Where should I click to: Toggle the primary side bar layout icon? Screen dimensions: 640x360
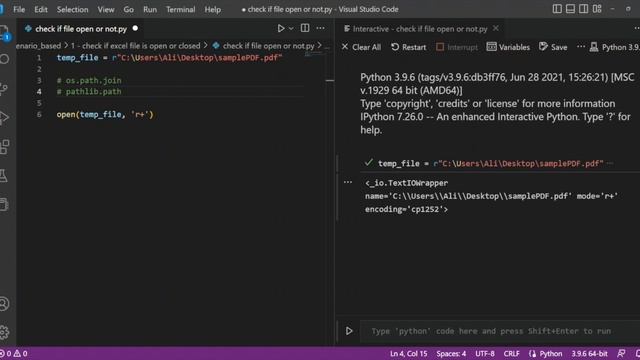(557, 9)
